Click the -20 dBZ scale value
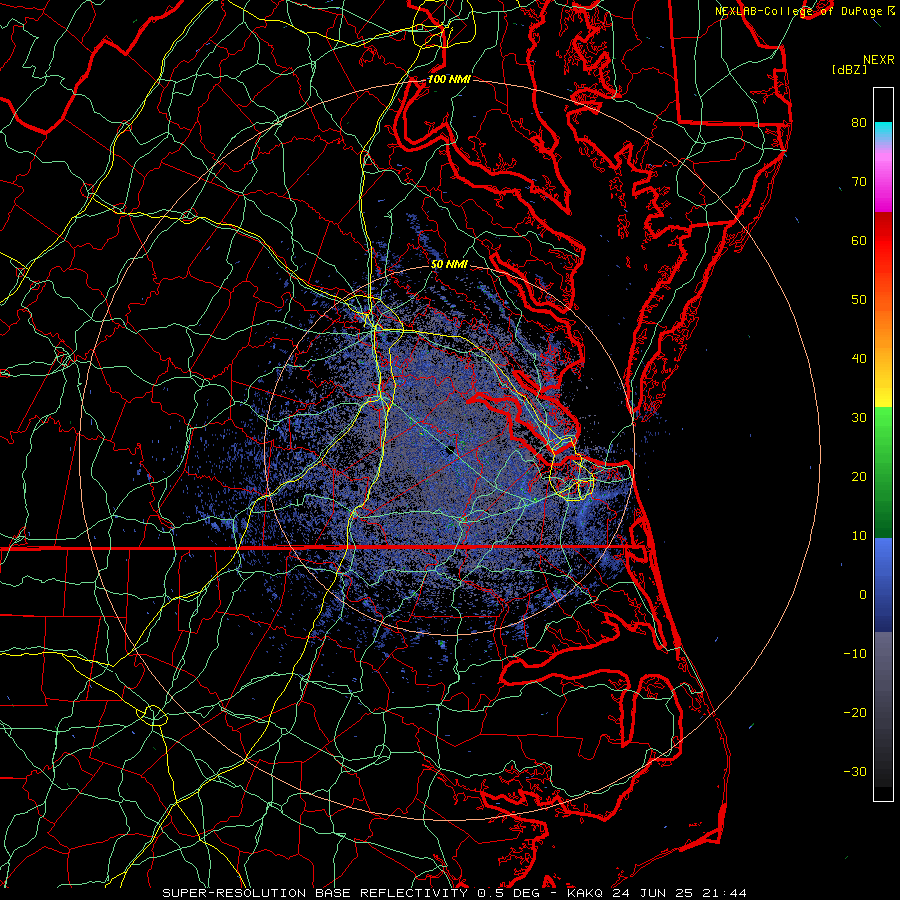The width and height of the screenshot is (900, 900). click(x=855, y=713)
